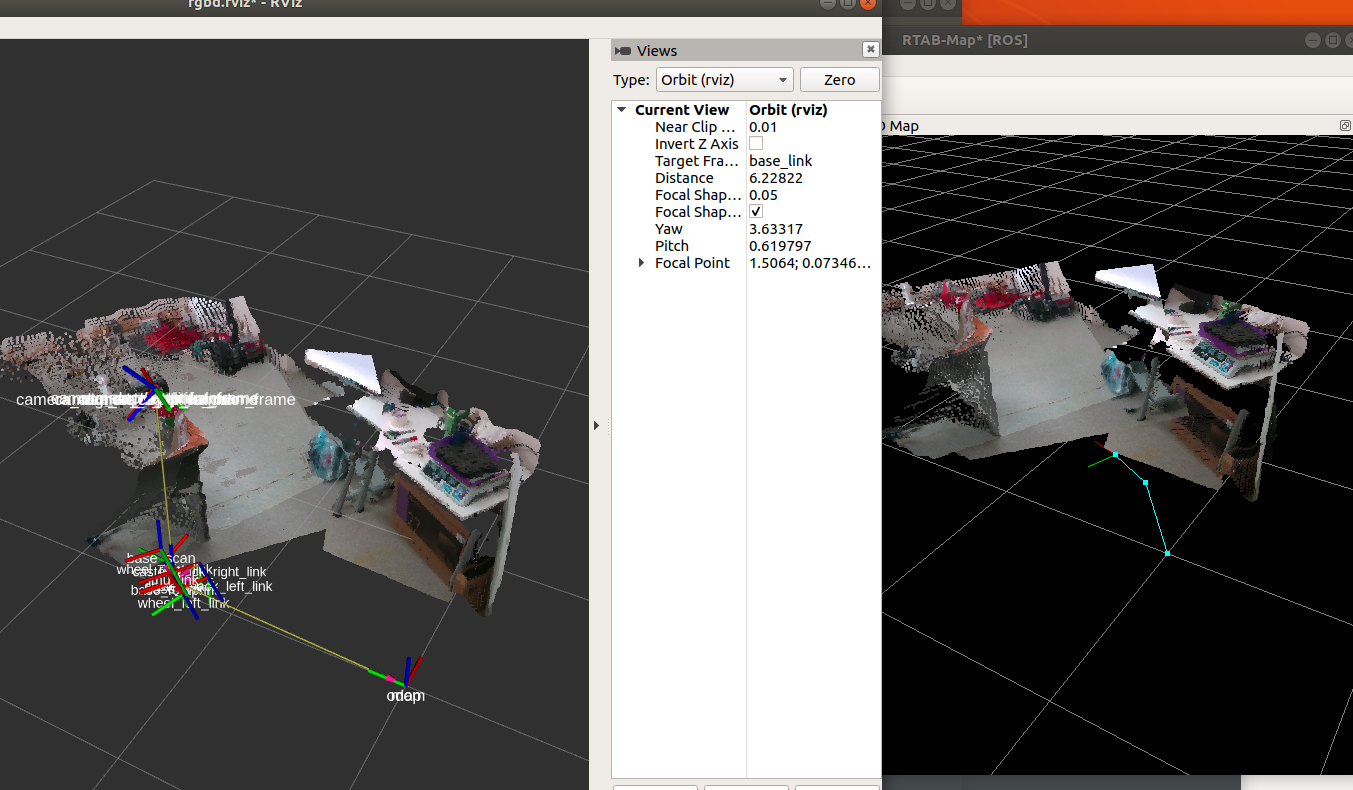Click the panel collapse arrow beside the Views panel
Image resolution: width=1353 pixels, height=790 pixels.
pyautogui.click(x=596, y=425)
